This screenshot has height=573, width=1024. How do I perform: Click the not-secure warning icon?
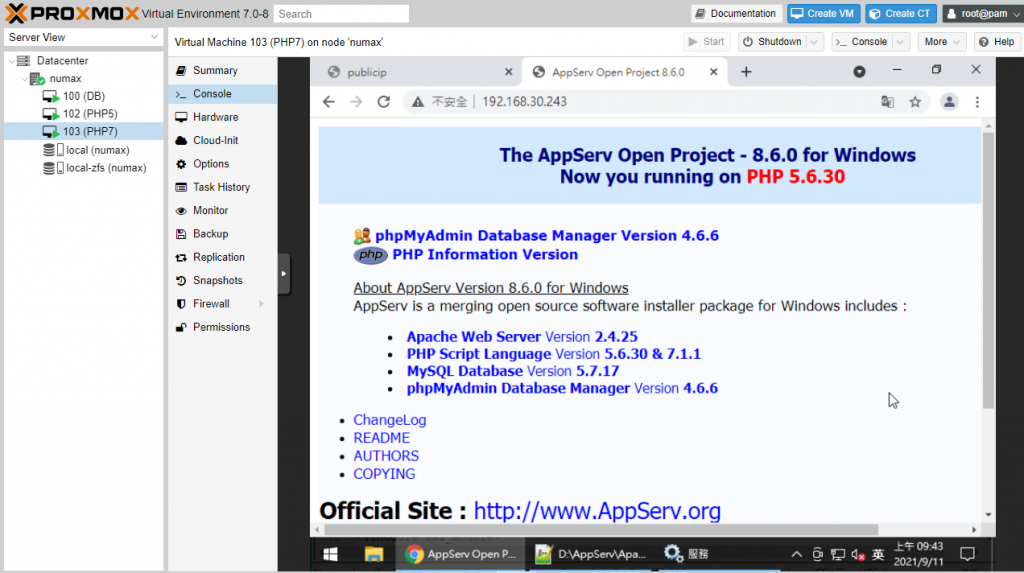417,102
